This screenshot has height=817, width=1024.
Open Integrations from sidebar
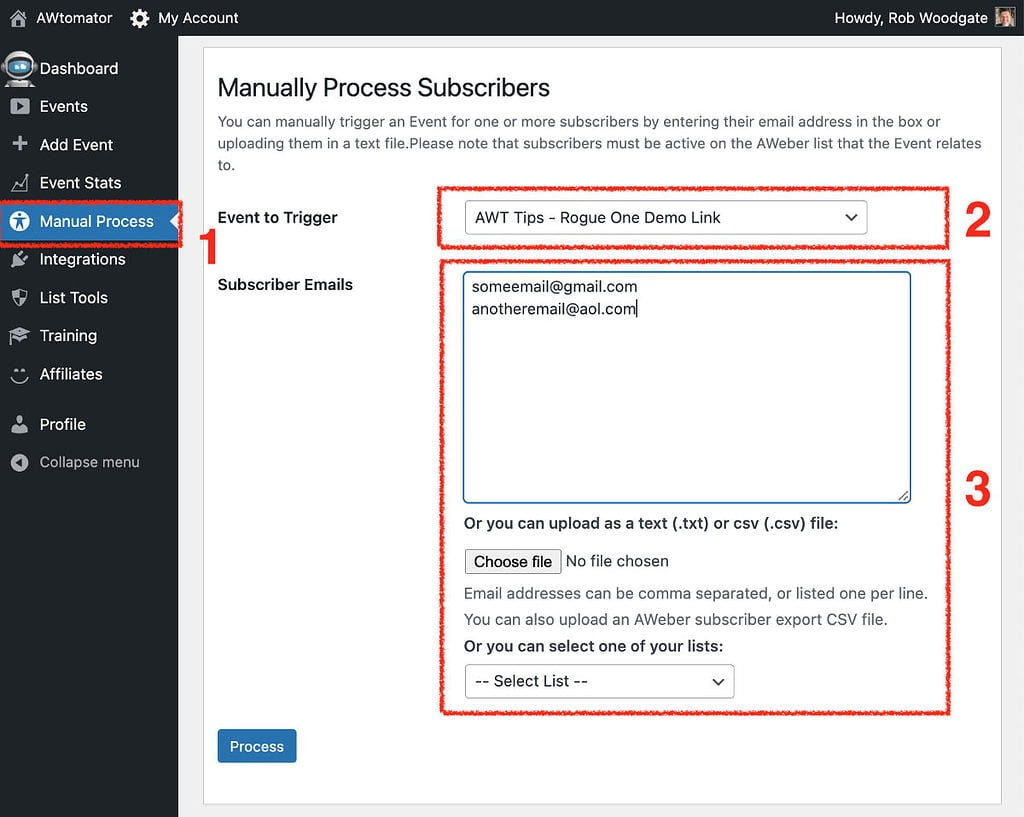point(82,259)
